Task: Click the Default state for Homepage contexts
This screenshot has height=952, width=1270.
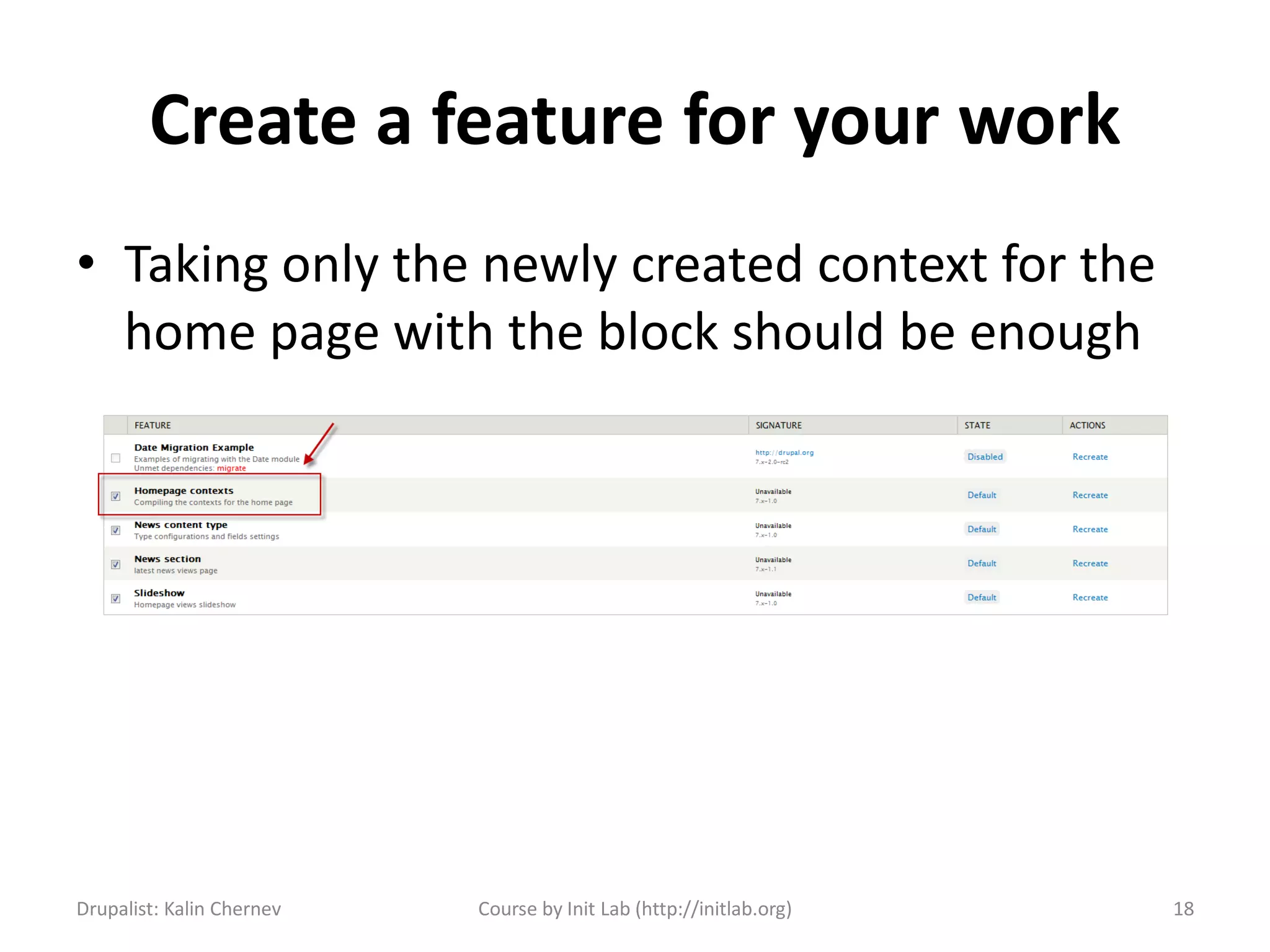Action: click(982, 495)
